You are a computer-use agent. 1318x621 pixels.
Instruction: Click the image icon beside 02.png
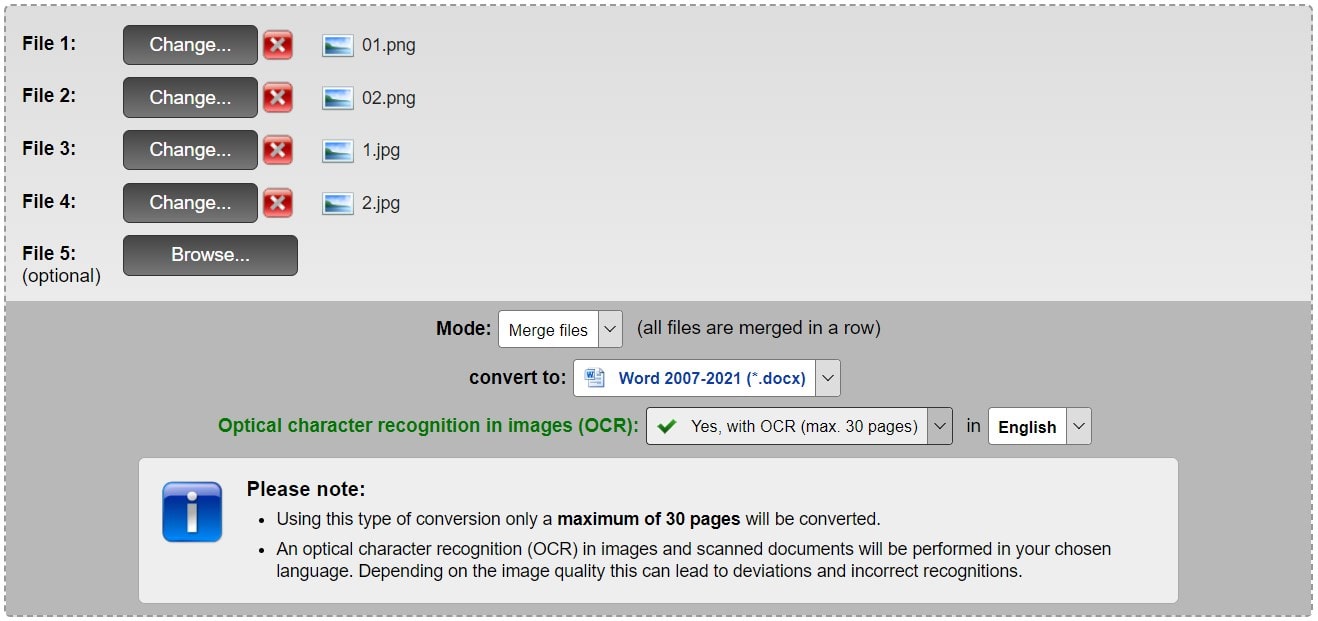(338, 98)
